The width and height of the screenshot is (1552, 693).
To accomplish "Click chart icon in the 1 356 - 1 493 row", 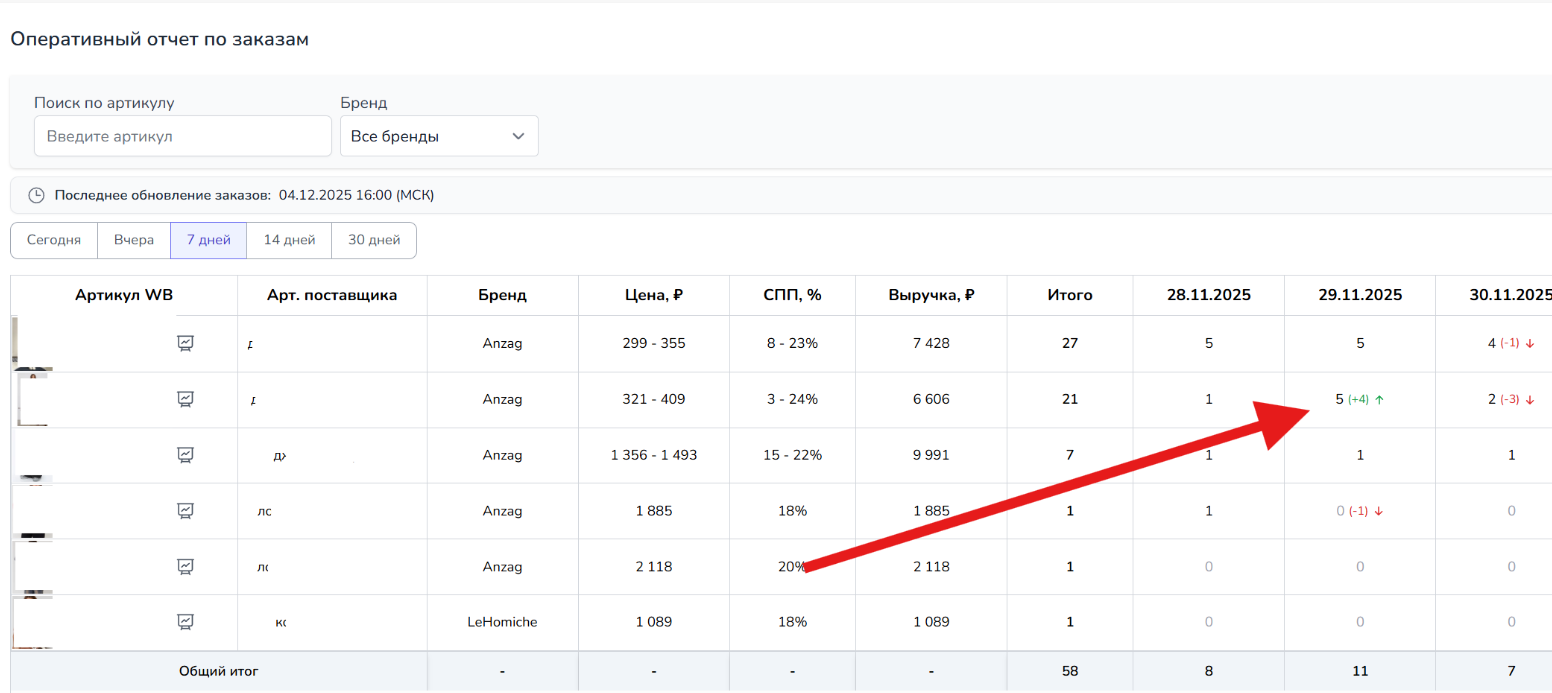I will [x=185, y=455].
